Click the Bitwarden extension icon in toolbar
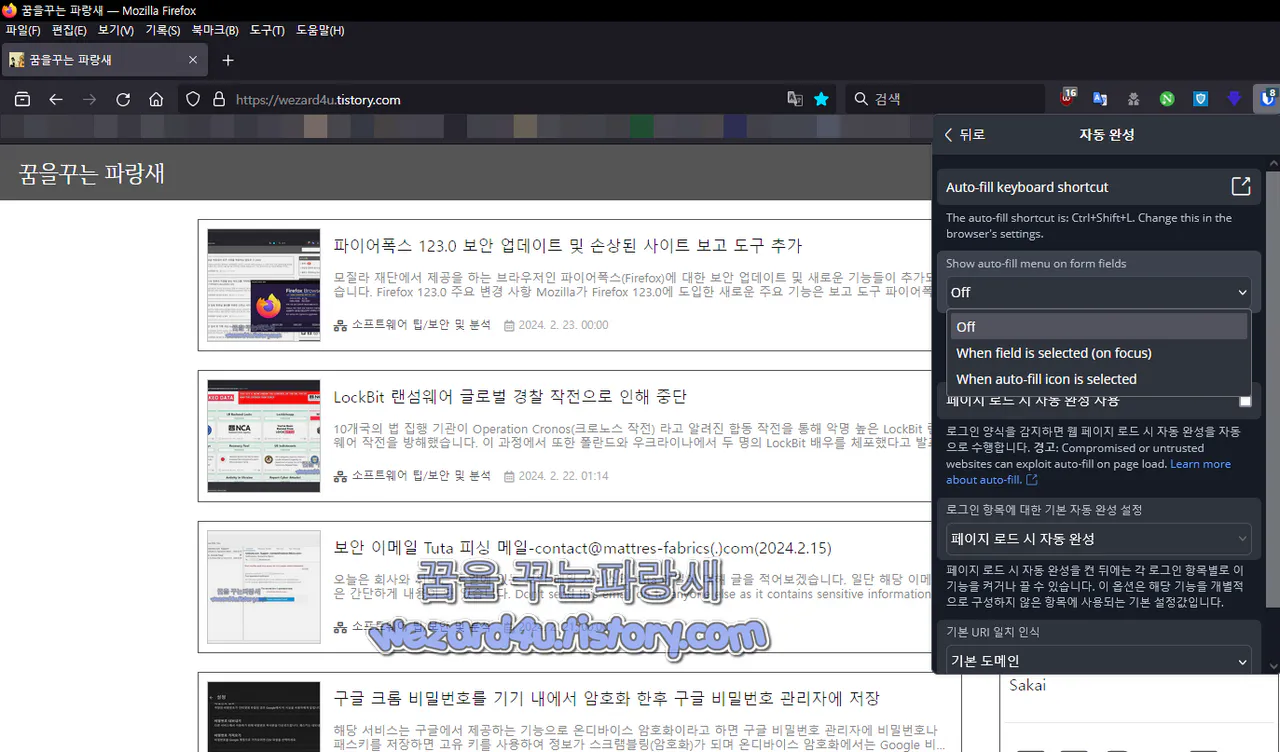Image resolution: width=1280 pixels, height=752 pixels. click(x=1268, y=99)
